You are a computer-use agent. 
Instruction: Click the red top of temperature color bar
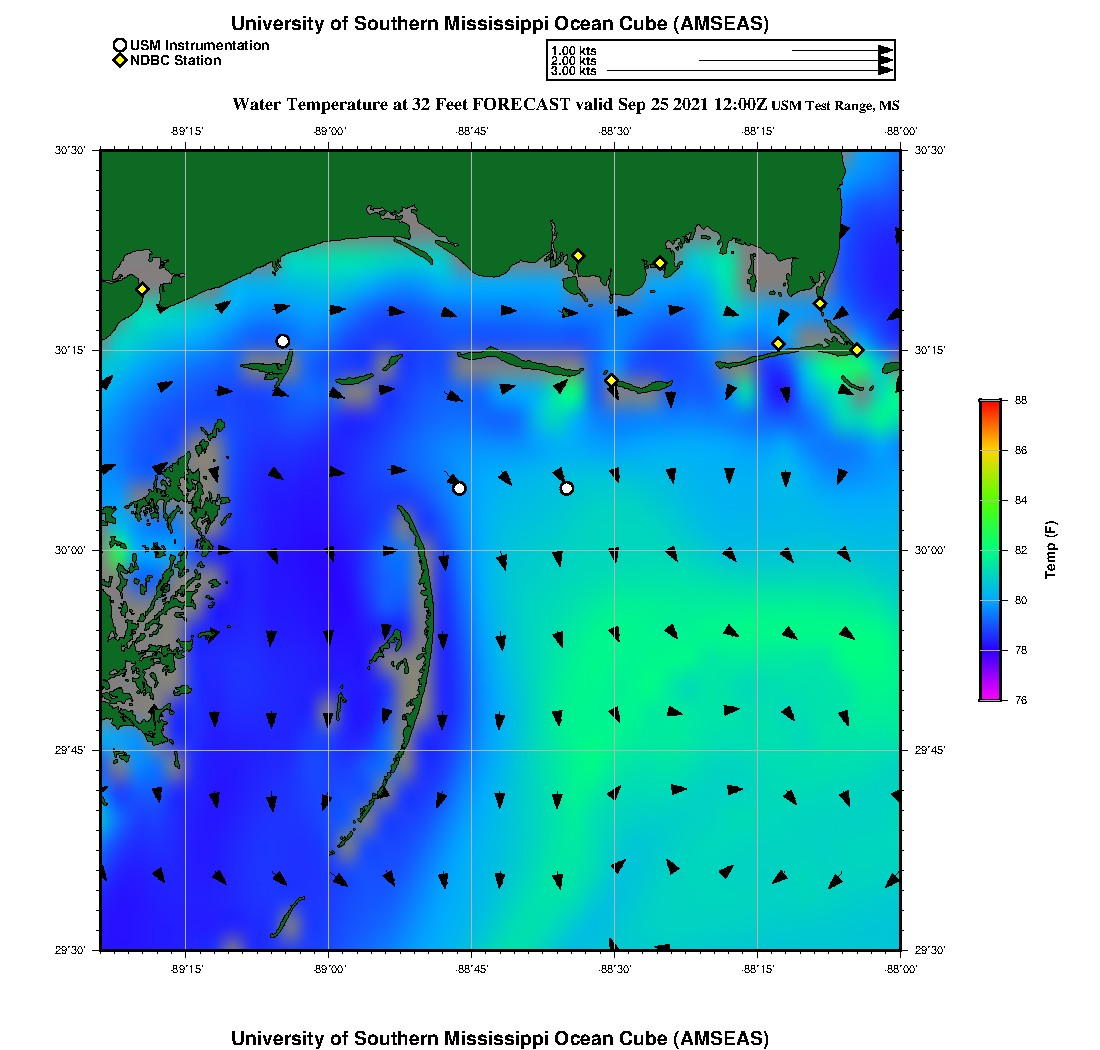pos(990,405)
